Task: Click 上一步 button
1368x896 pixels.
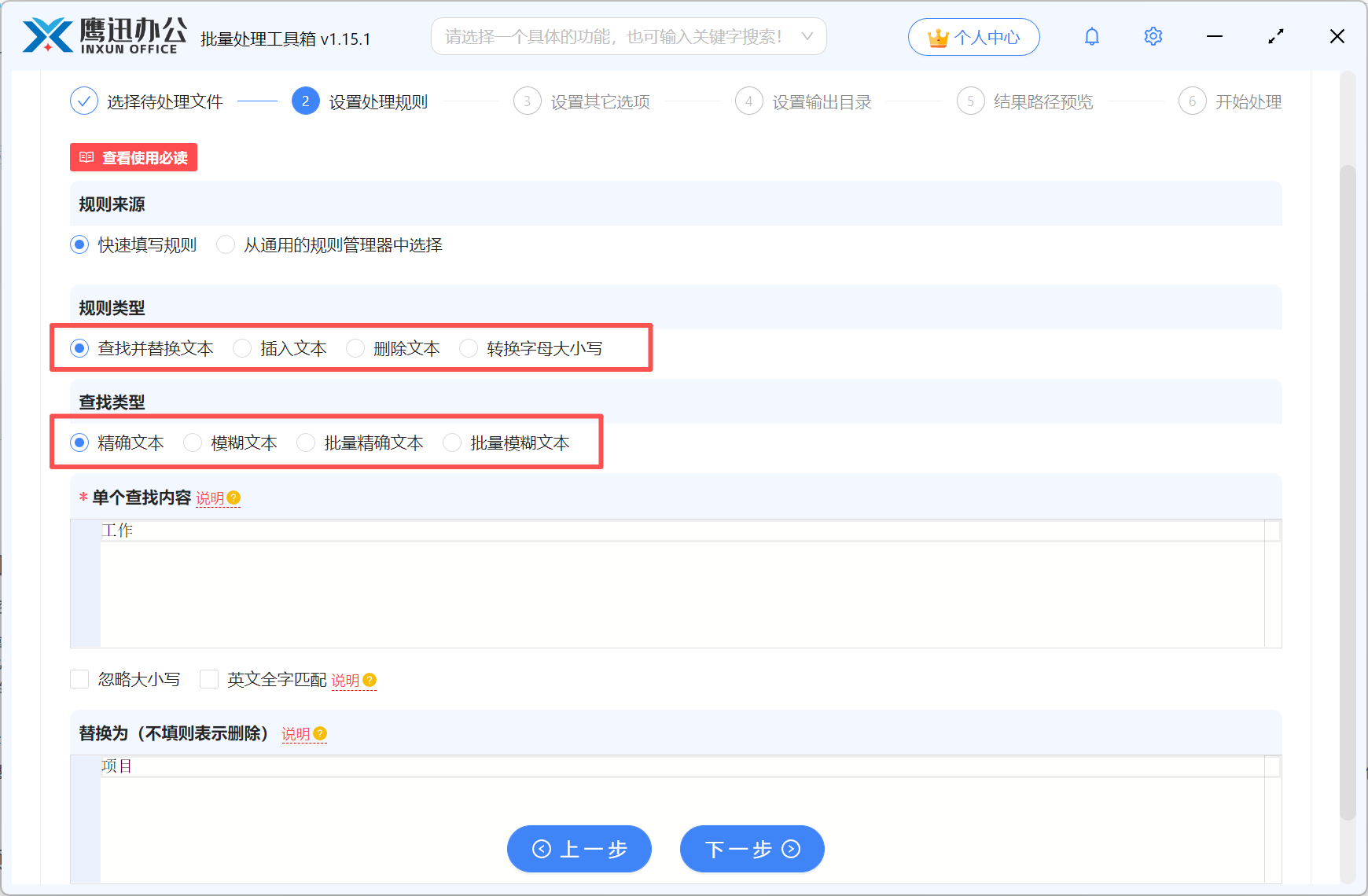Action: point(579,849)
